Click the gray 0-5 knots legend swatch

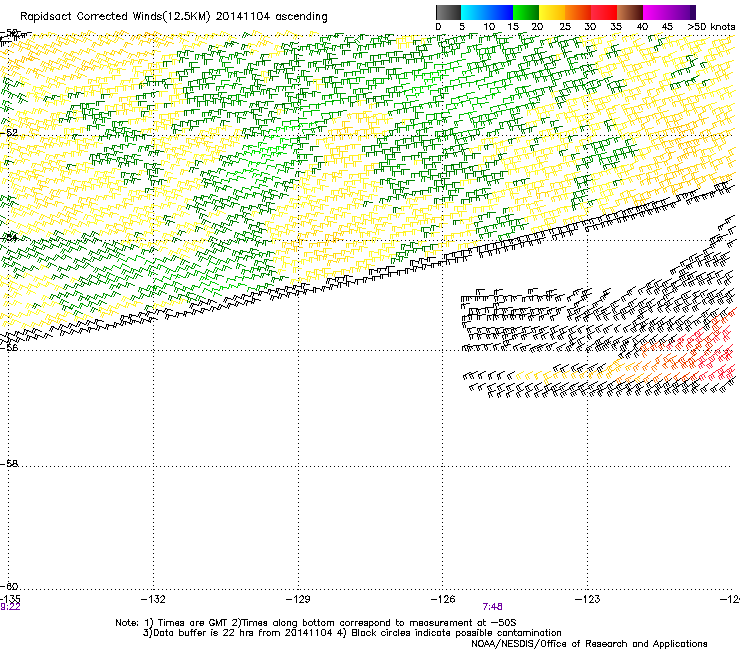(x=448, y=12)
